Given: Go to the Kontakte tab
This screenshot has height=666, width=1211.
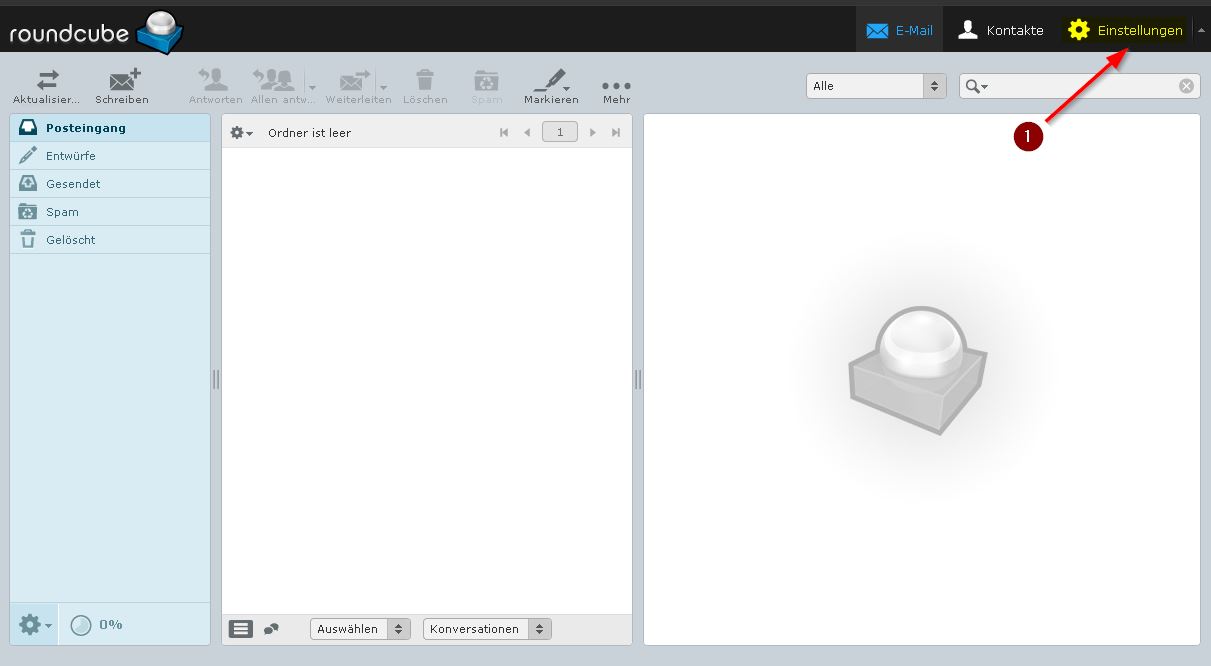Looking at the screenshot, I should pyautogui.click(x=1000, y=30).
